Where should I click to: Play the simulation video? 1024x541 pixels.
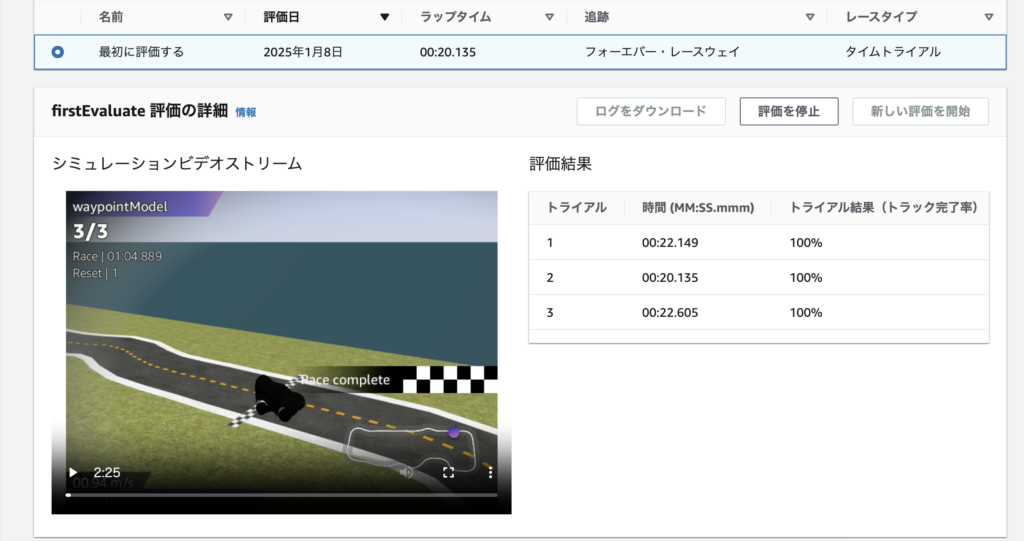click(73, 472)
